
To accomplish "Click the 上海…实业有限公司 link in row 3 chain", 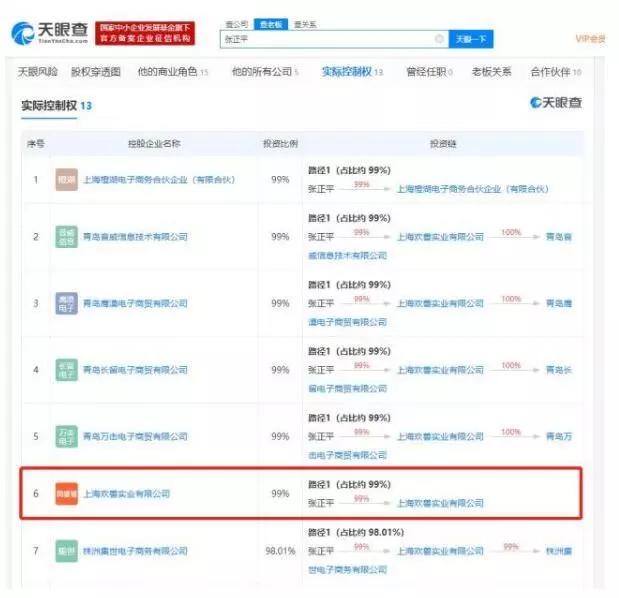I will point(441,303).
